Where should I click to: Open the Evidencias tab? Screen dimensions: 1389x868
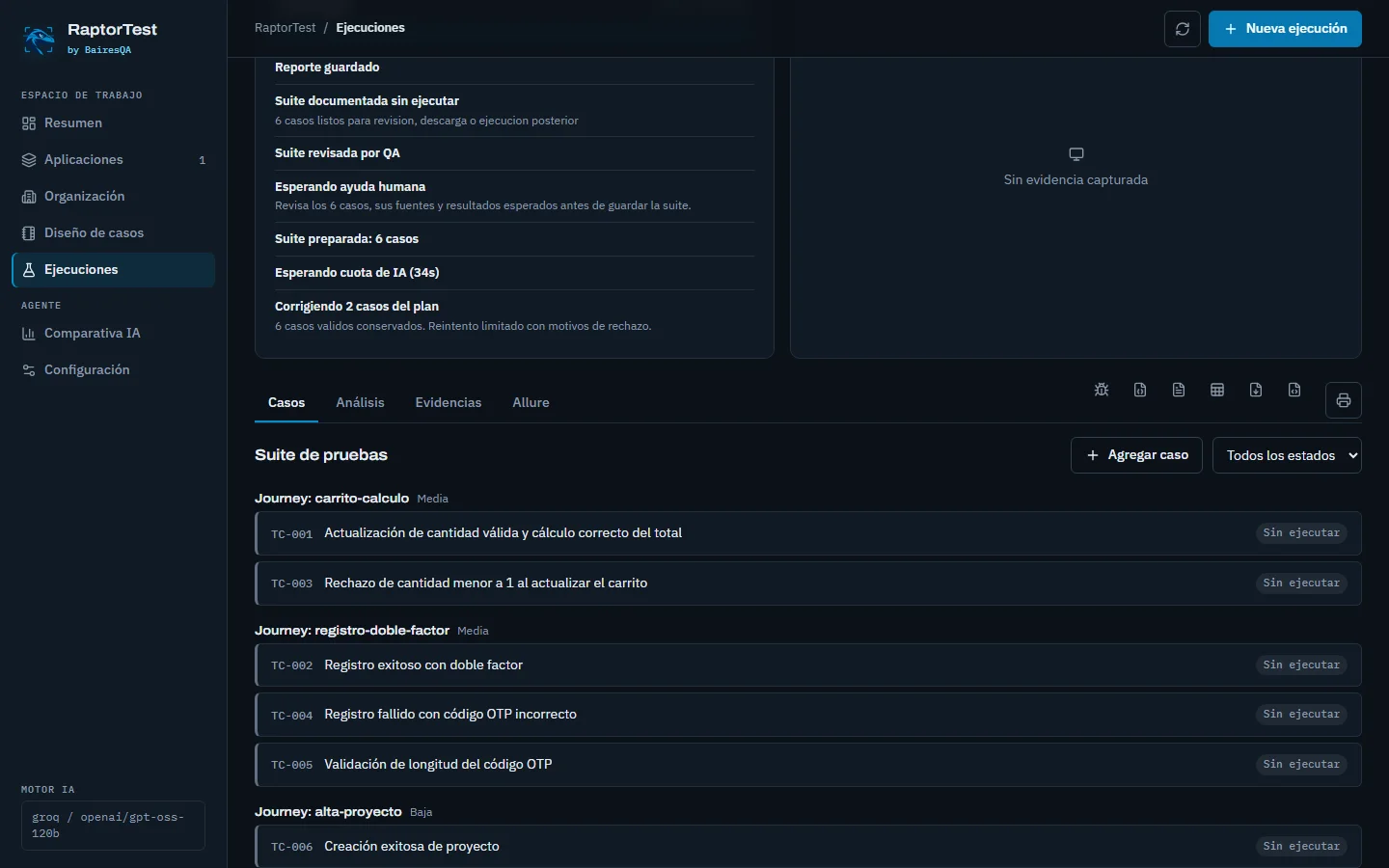[x=449, y=403]
